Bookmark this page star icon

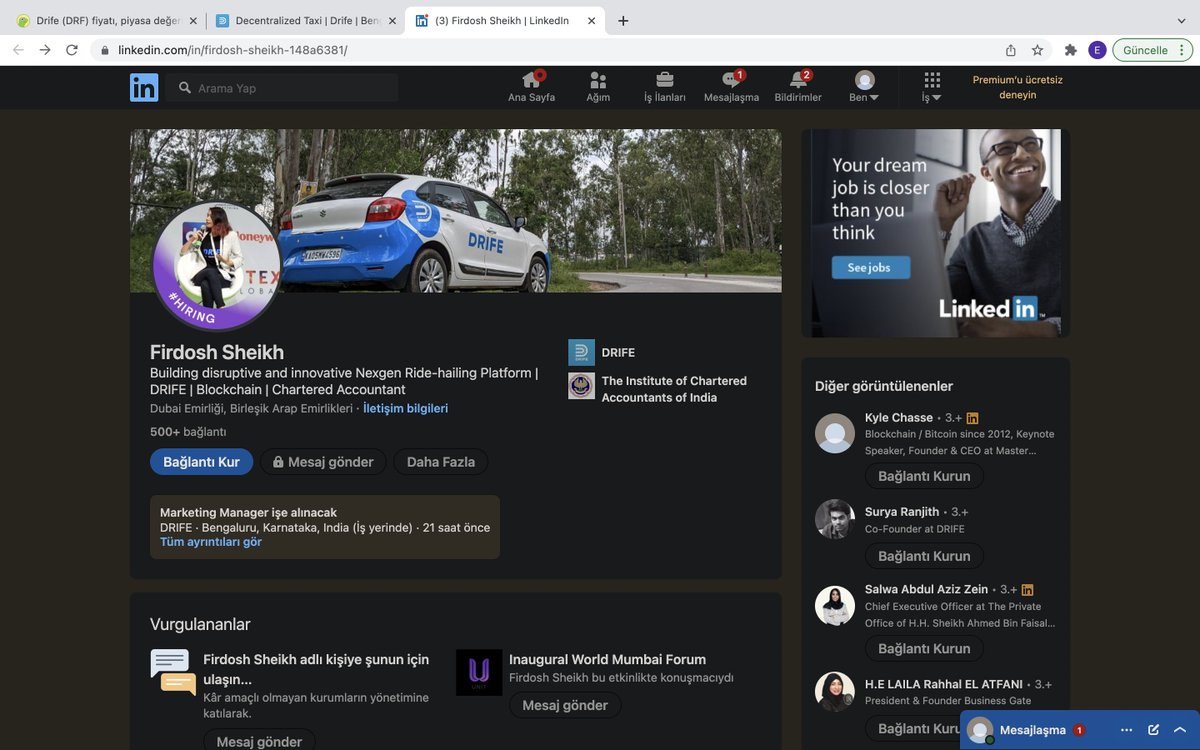click(1038, 50)
